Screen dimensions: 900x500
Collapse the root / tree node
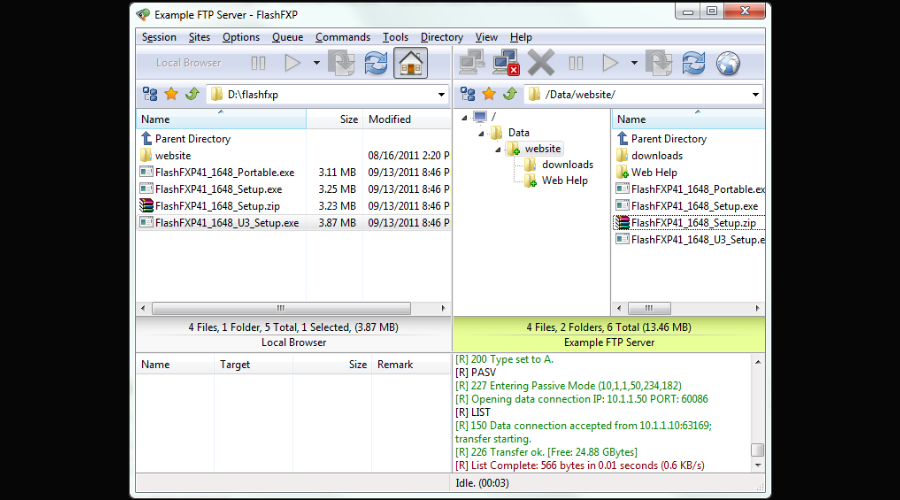coord(464,118)
